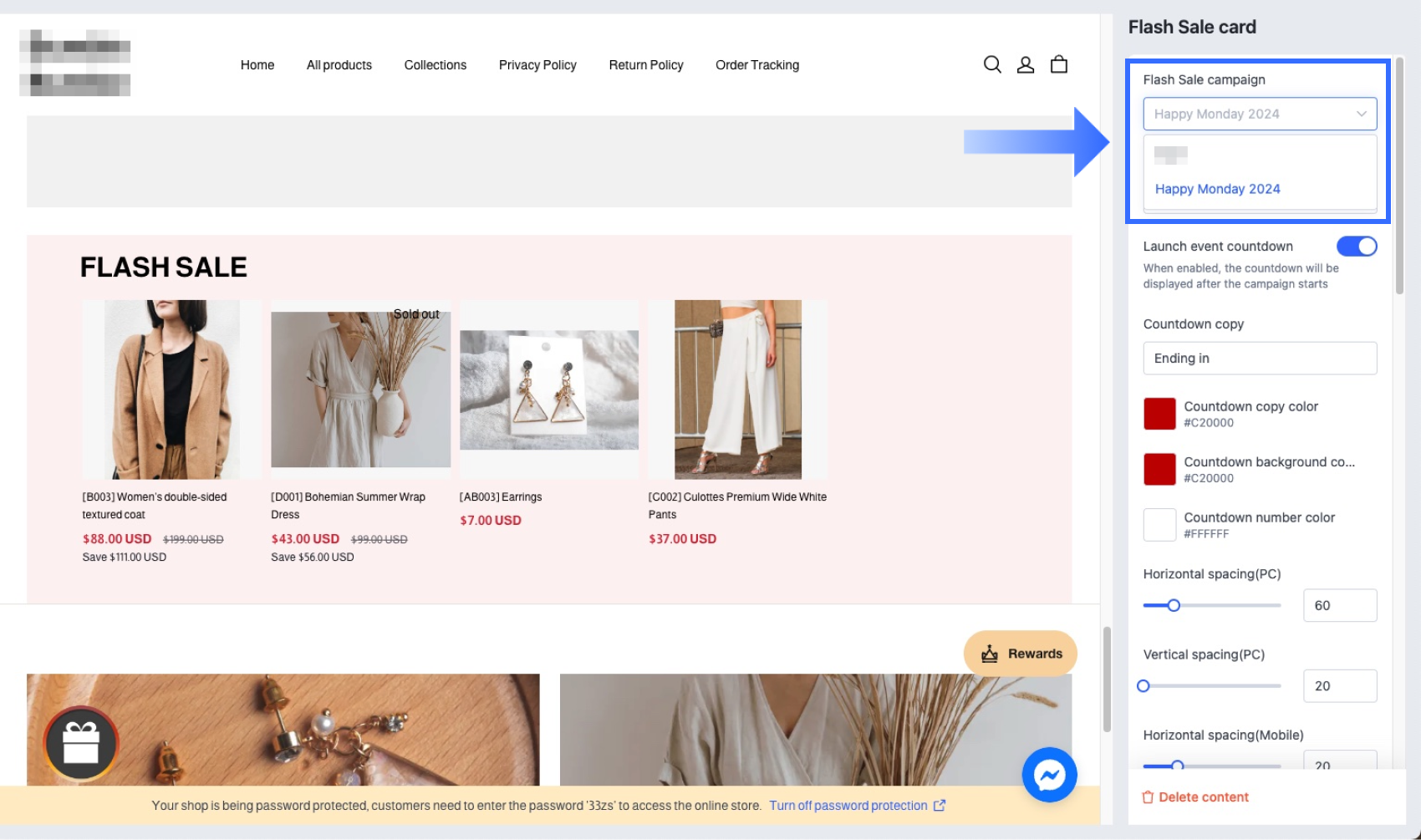
Task: Click the Sold out badge
Action: (416, 314)
